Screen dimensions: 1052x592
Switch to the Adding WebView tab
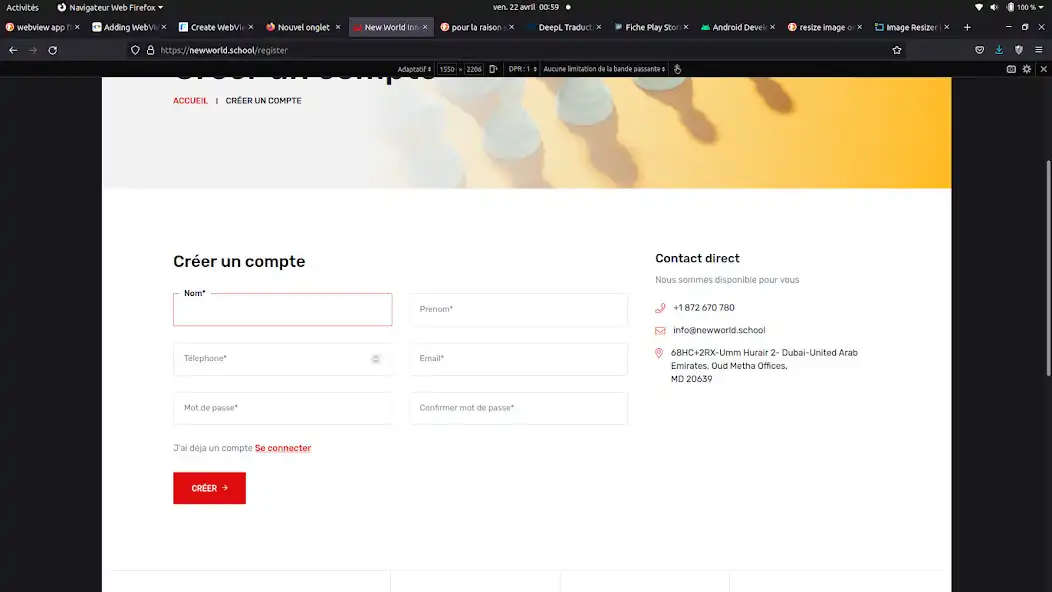[x=129, y=28]
